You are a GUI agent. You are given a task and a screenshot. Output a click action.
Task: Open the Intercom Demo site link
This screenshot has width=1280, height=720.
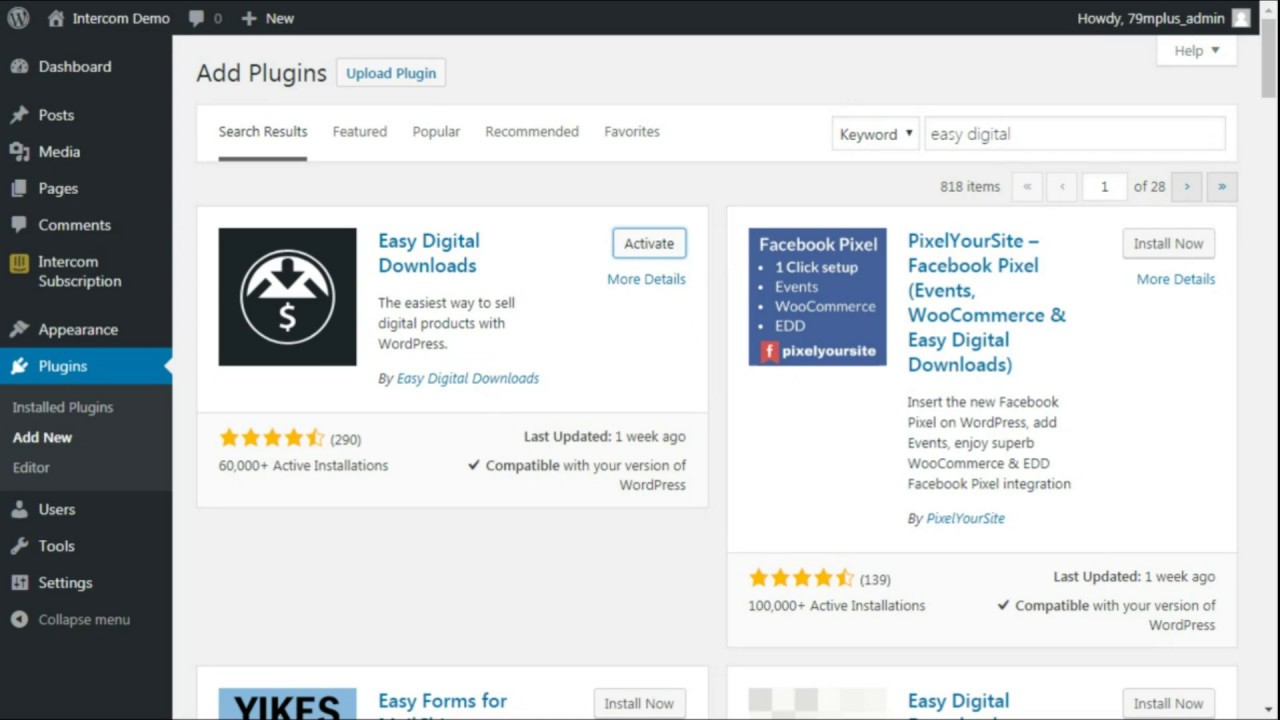click(108, 18)
